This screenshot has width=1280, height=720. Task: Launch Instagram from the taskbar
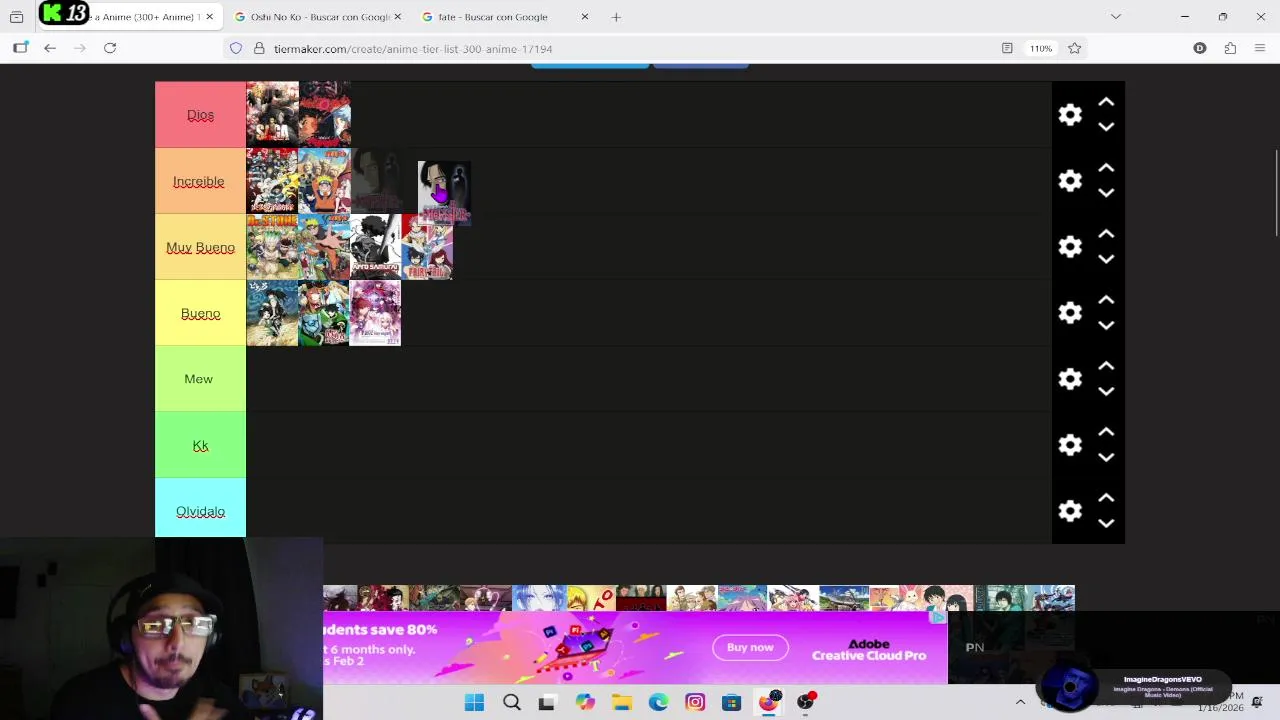pos(695,702)
